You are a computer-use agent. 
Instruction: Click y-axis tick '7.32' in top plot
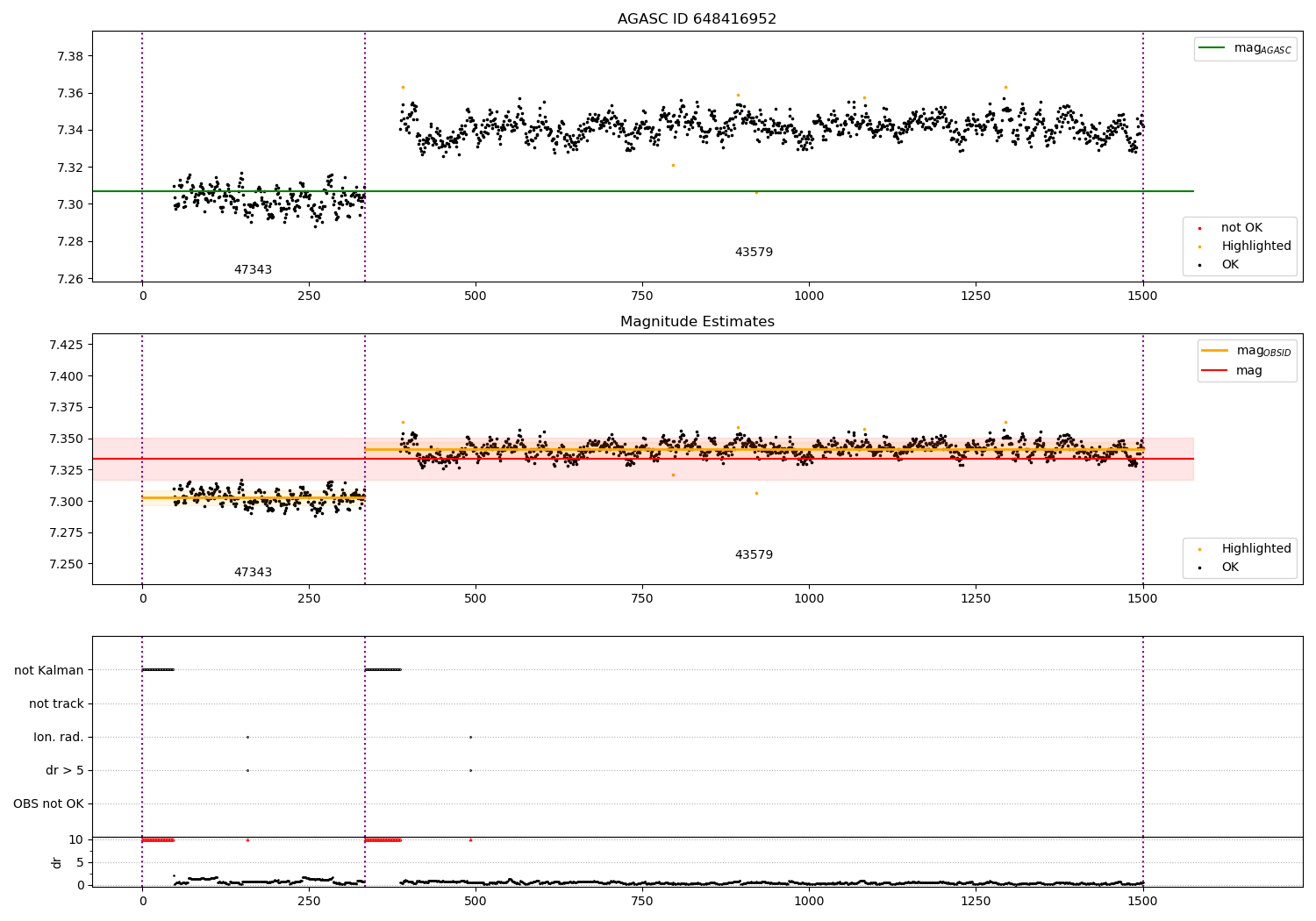click(x=70, y=168)
